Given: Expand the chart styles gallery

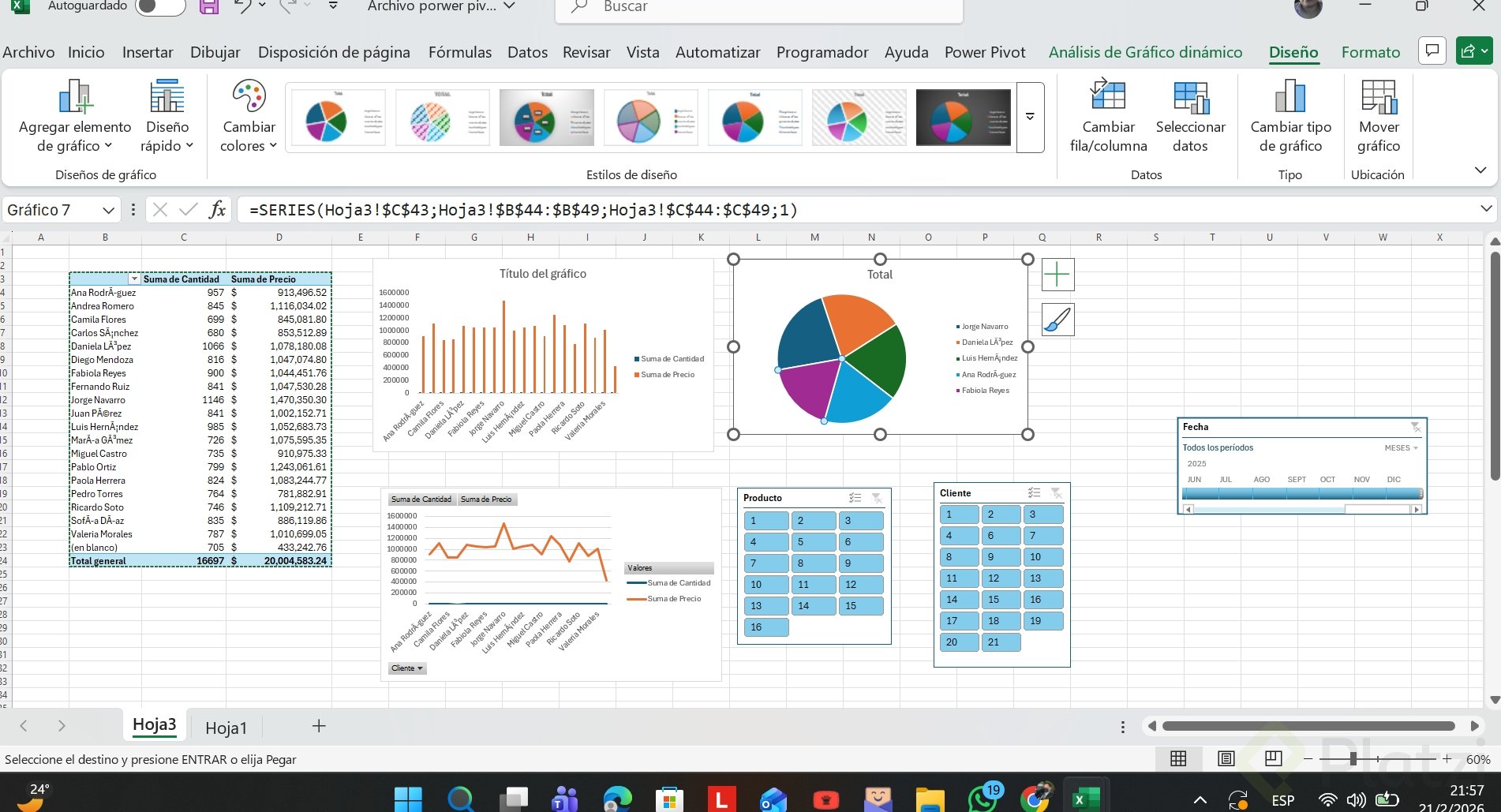Looking at the screenshot, I should coord(1030,117).
